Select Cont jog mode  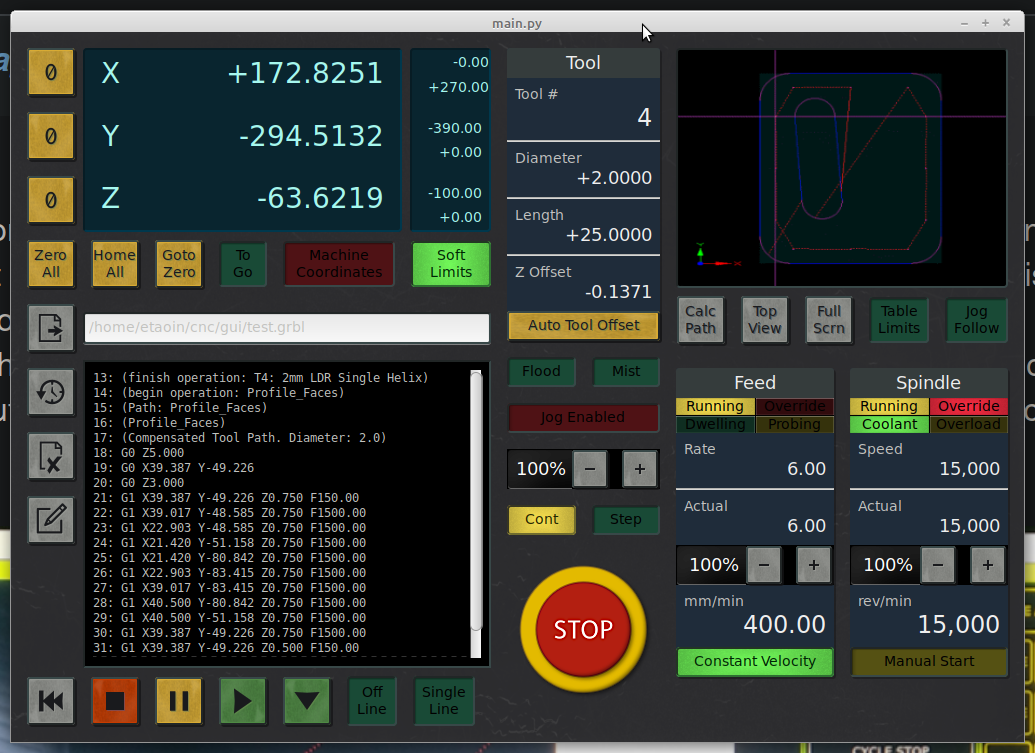coord(541,519)
